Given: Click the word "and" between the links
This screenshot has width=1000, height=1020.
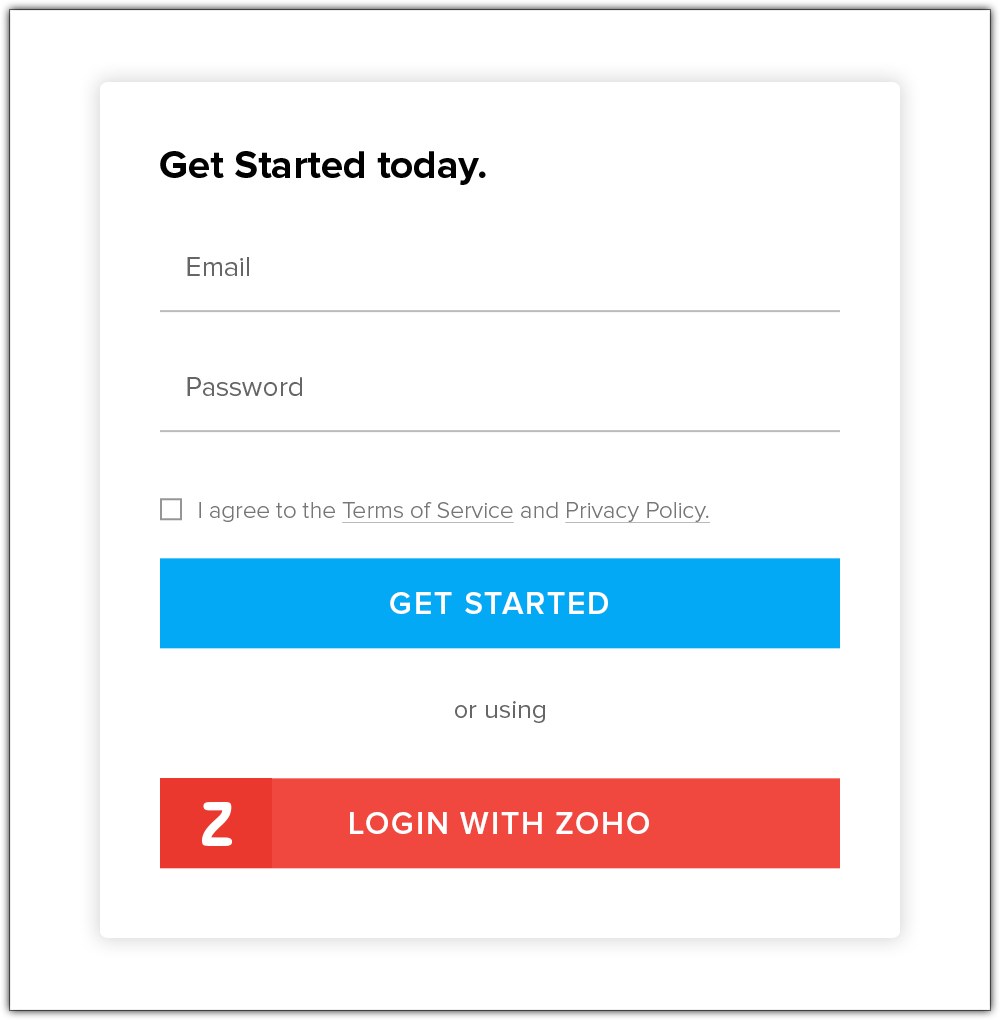Looking at the screenshot, I should (x=539, y=510).
